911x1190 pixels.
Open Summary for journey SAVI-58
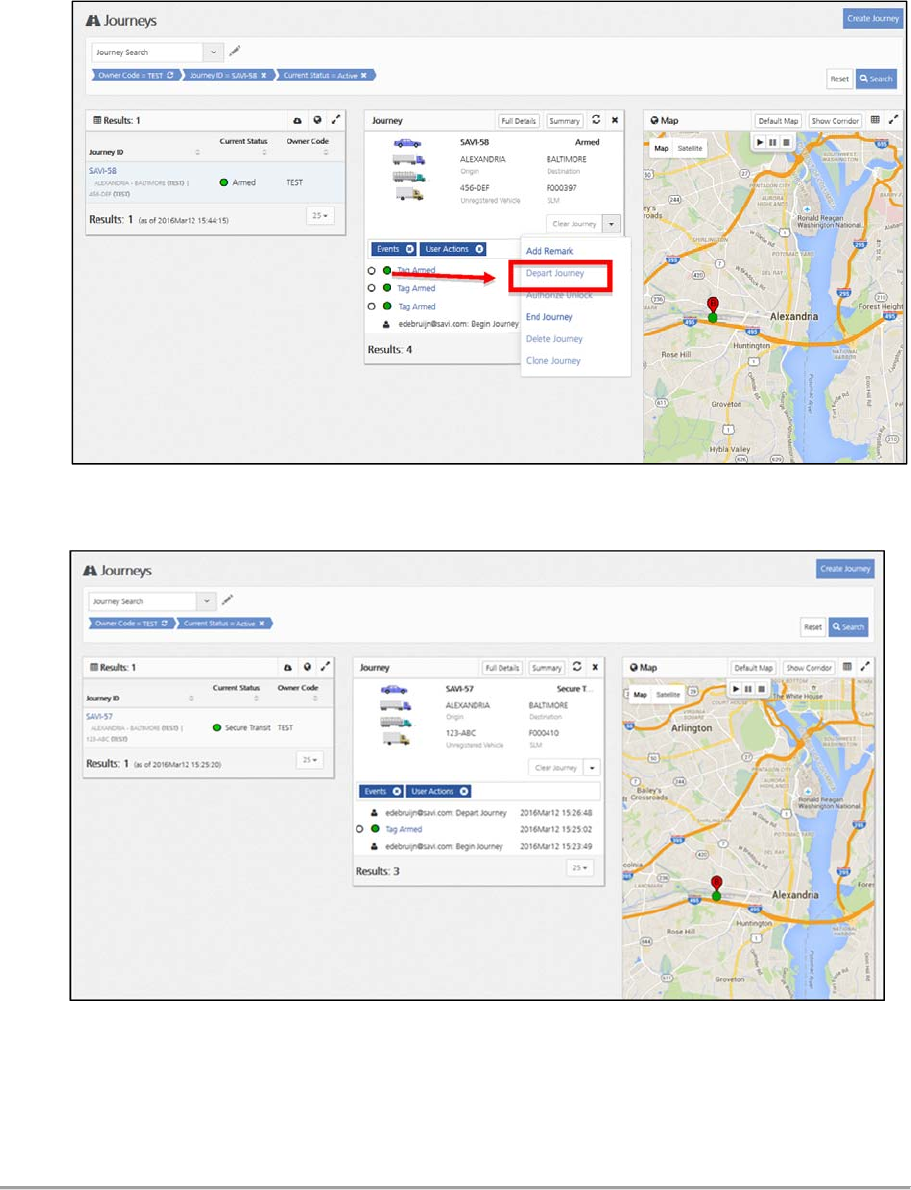564,121
